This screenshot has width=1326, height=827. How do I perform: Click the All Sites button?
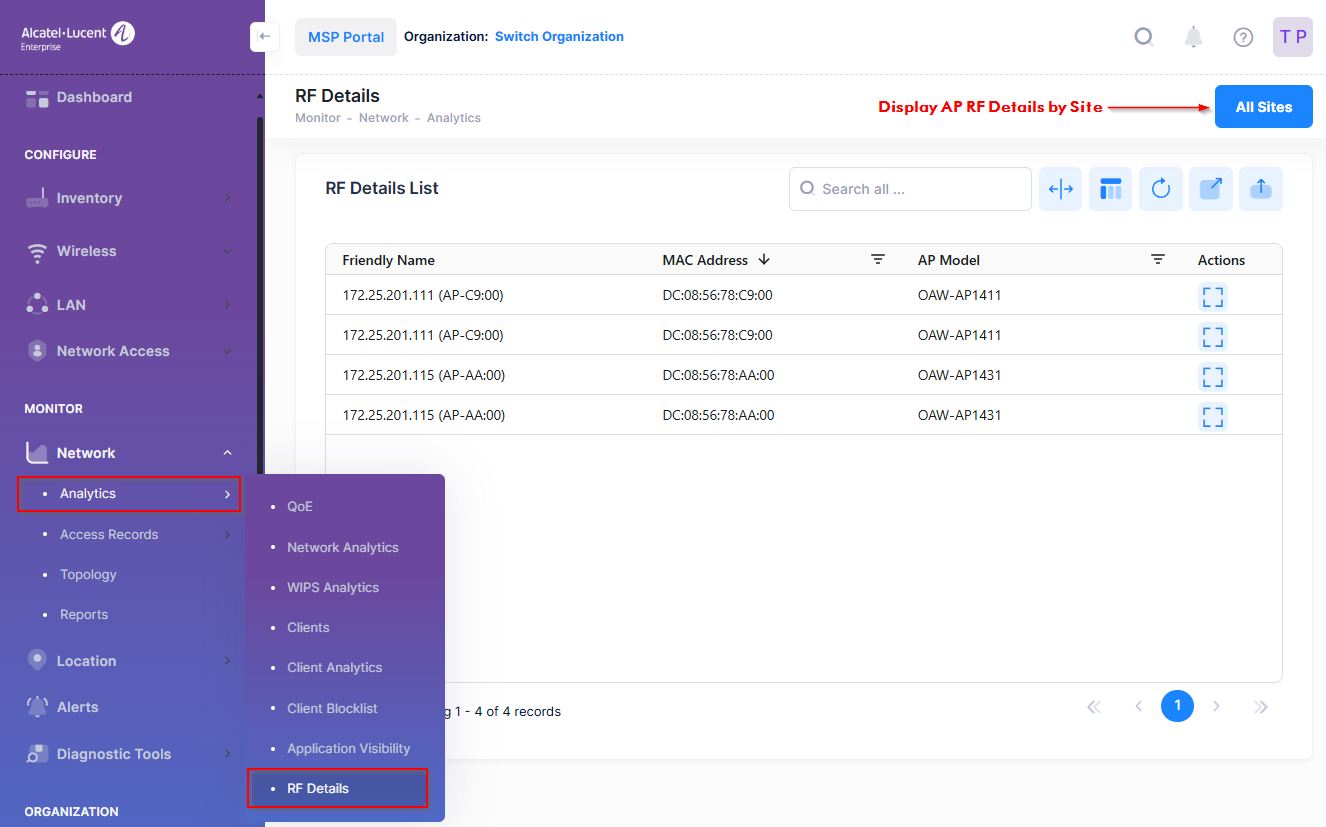click(x=1263, y=107)
